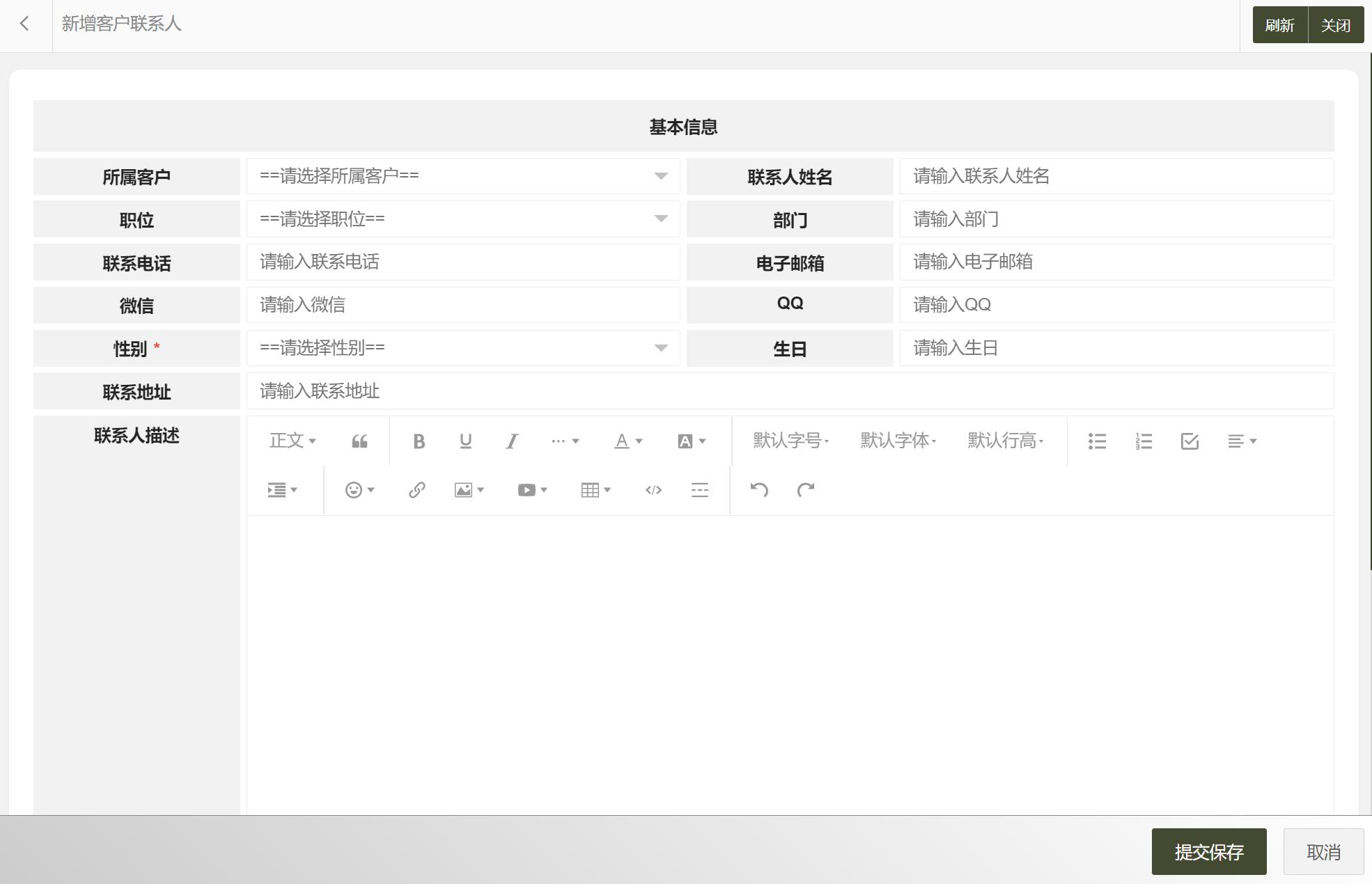Click the 联系人姓名 name input field

tap(1114, 176)
